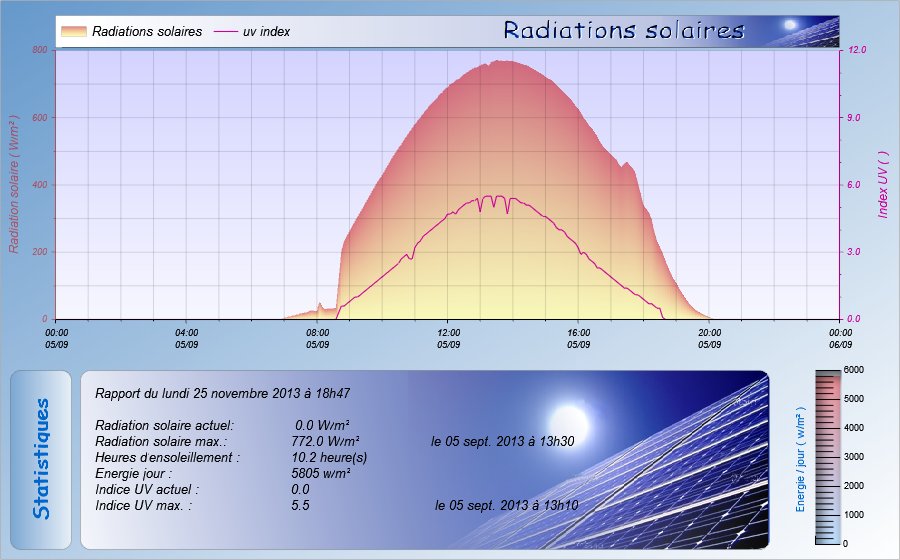Click the 08:00 05/09 time axis label
The width and height of the screenshot is (900, 560).
[317, 338]
